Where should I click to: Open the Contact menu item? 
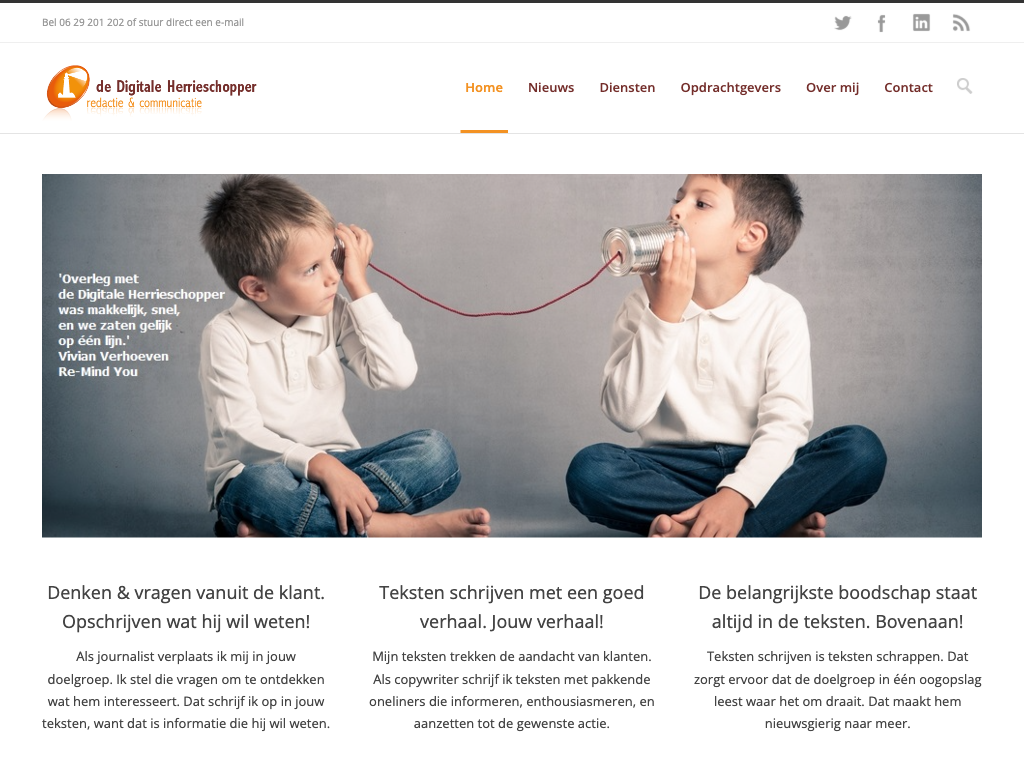[x=908, y=88]
